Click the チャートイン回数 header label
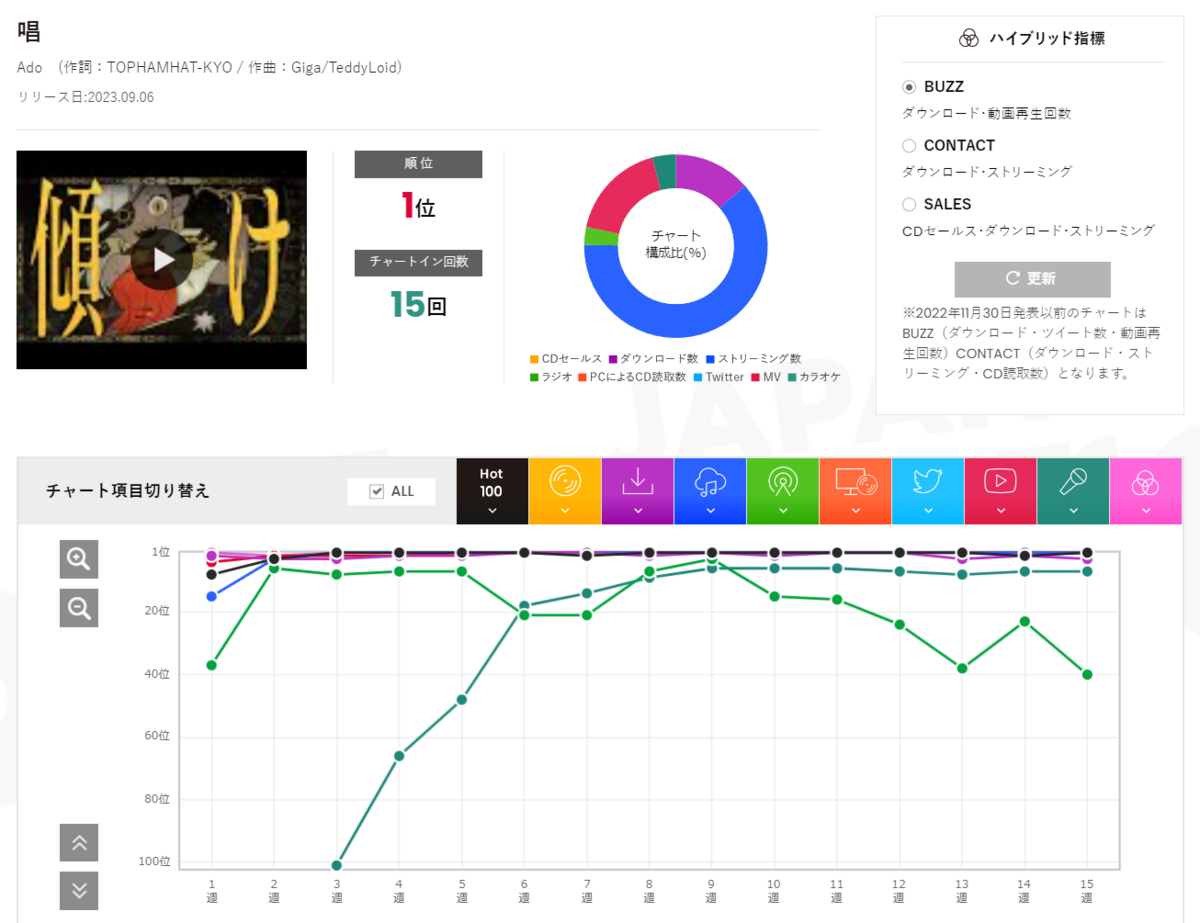Screen dimensions: 1200x923 point(418,262)
